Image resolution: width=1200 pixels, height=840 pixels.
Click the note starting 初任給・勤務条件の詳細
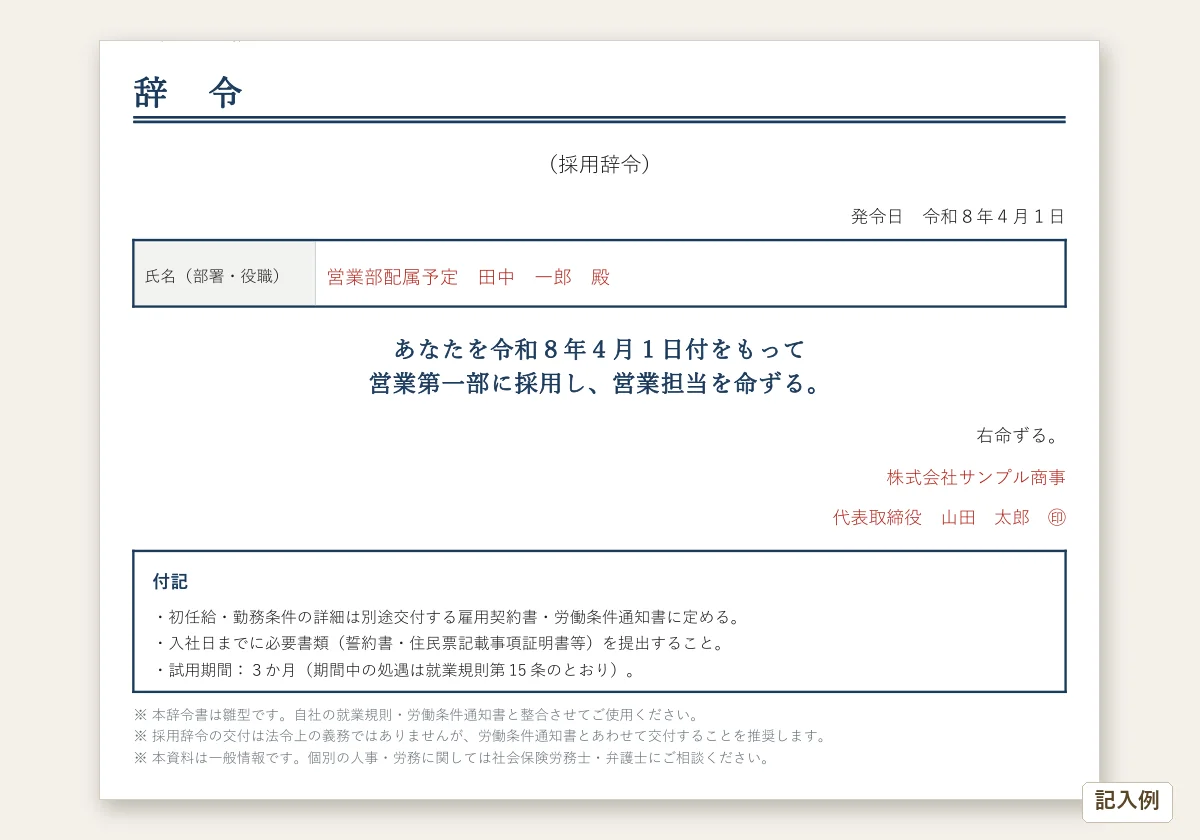(x=447, y=617)
